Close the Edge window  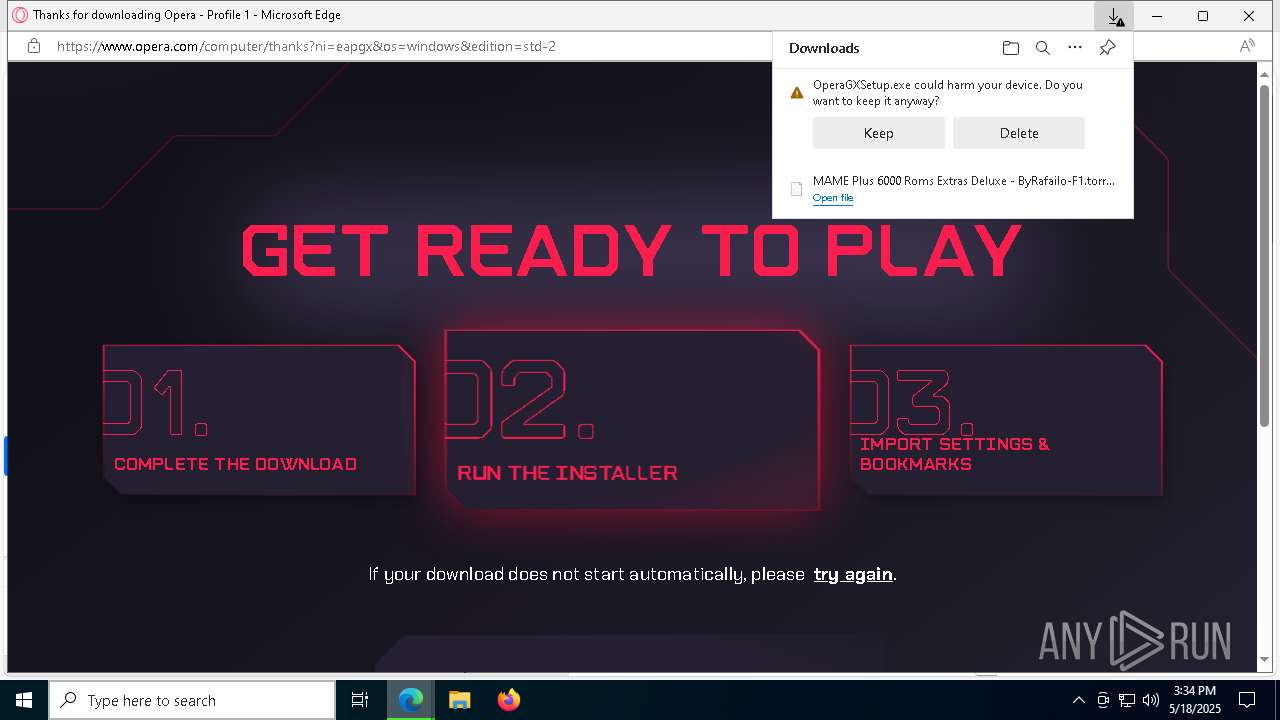pos(1249,16)
